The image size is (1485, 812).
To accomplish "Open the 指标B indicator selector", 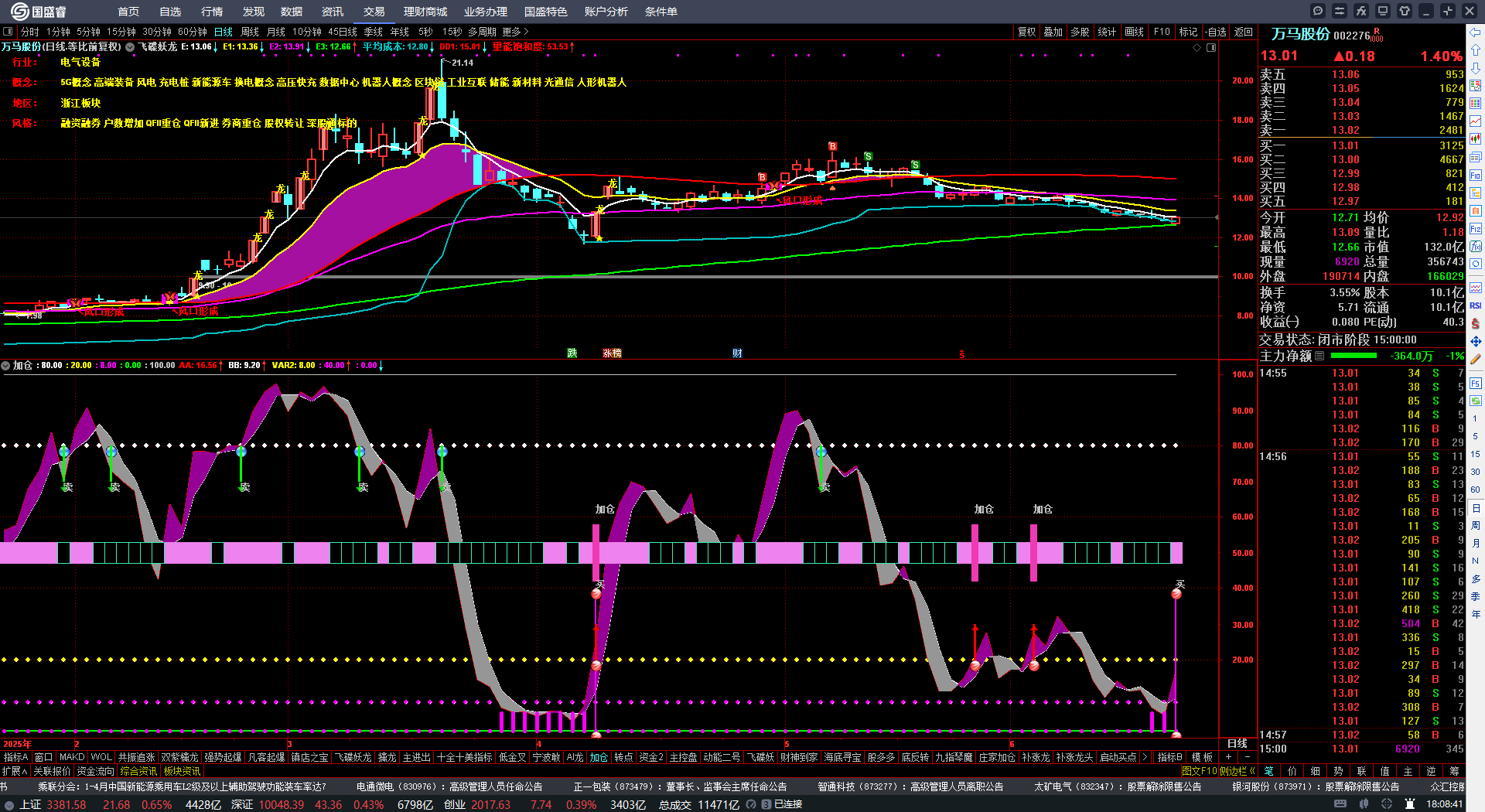I will pyautogui.click(x=1169, y=757).
